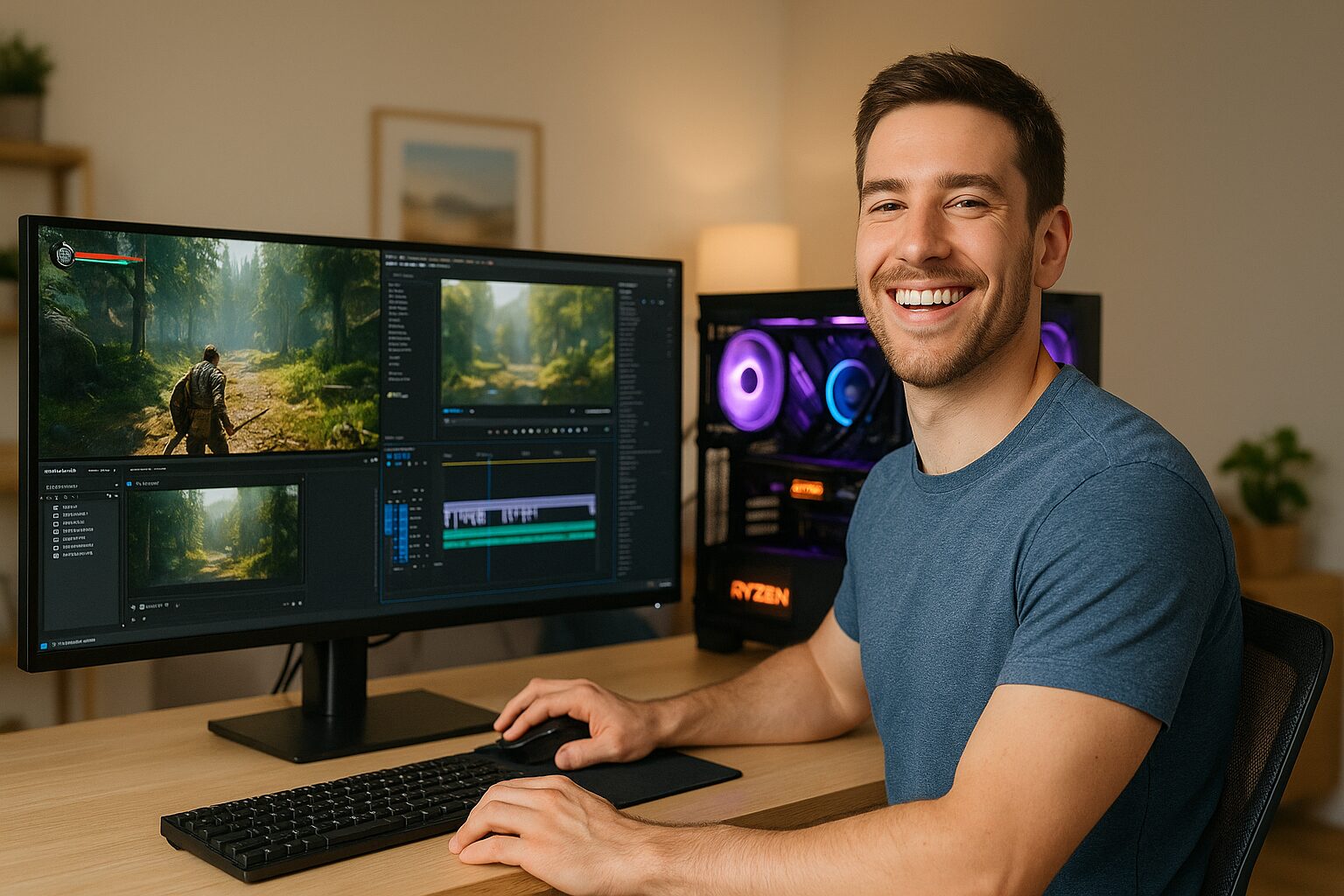Click the red health bar in the game preview
The width and height of the screenshot is (1344, 896).
(x=107, y=257)
